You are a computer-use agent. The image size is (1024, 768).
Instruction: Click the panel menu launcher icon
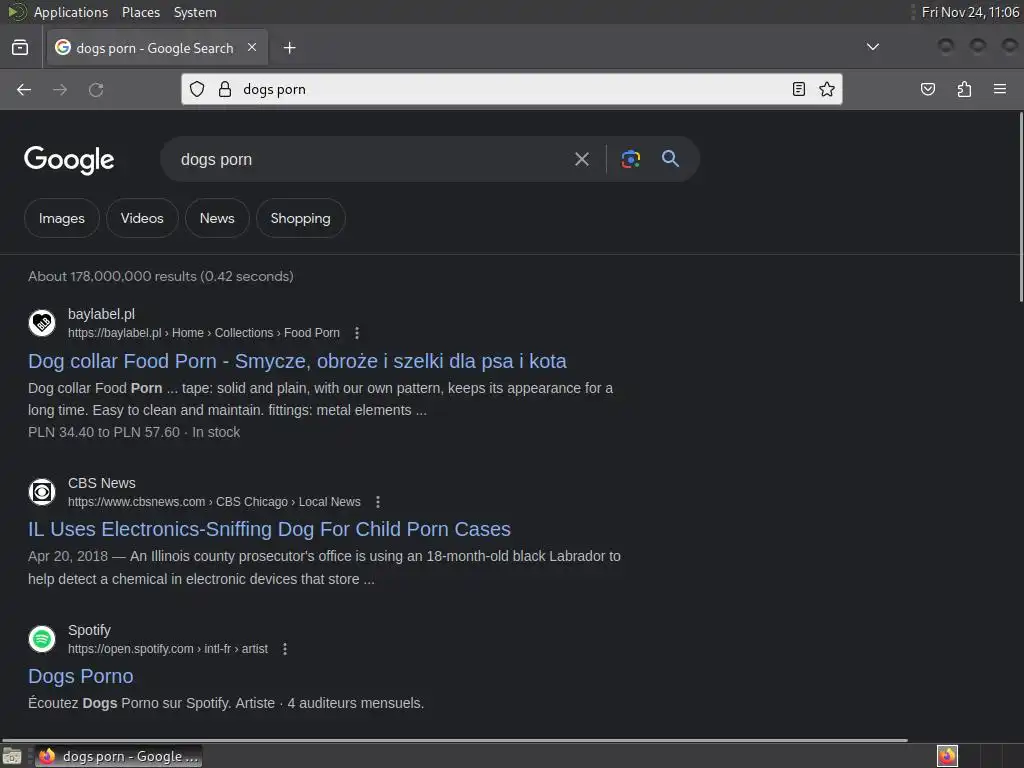17,12
